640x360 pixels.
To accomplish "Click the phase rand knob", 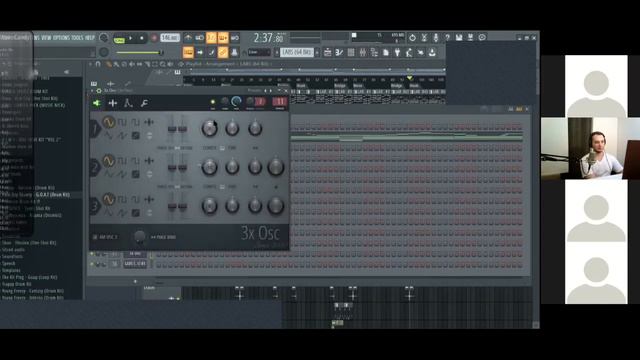I will 139,236.
